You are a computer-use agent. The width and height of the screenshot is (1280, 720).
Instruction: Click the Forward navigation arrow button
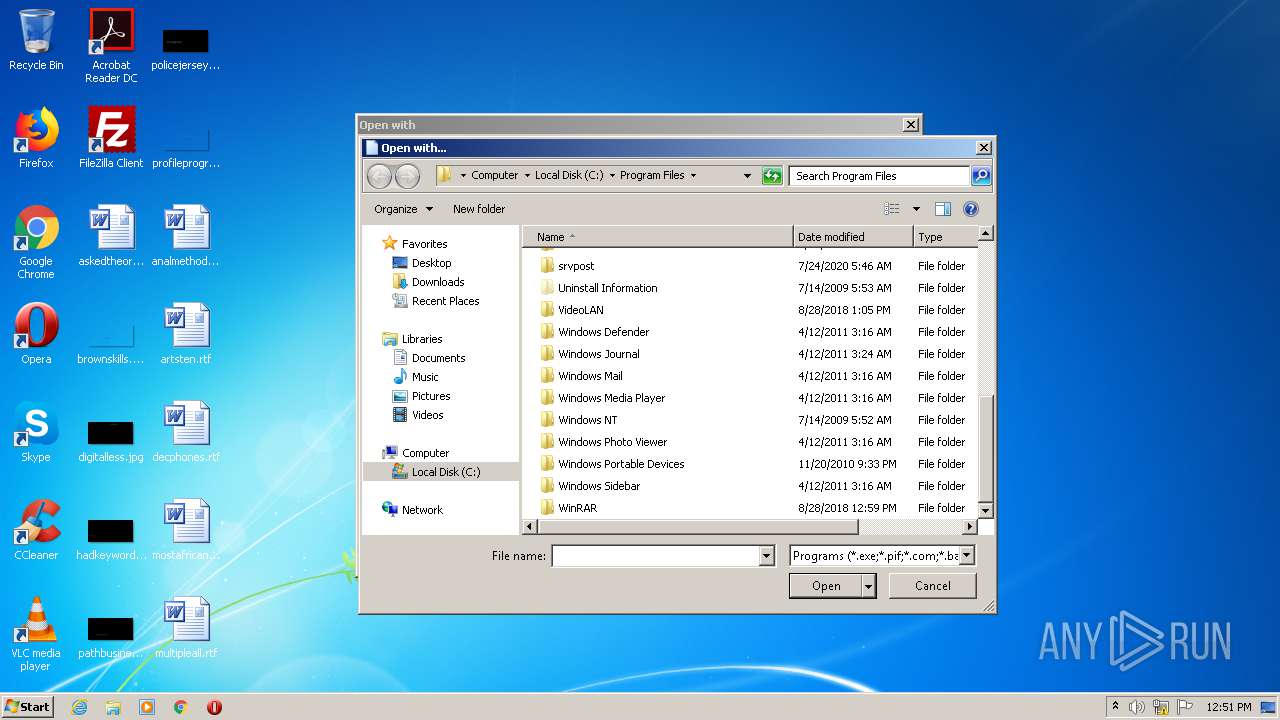click(x=407, y=176)
